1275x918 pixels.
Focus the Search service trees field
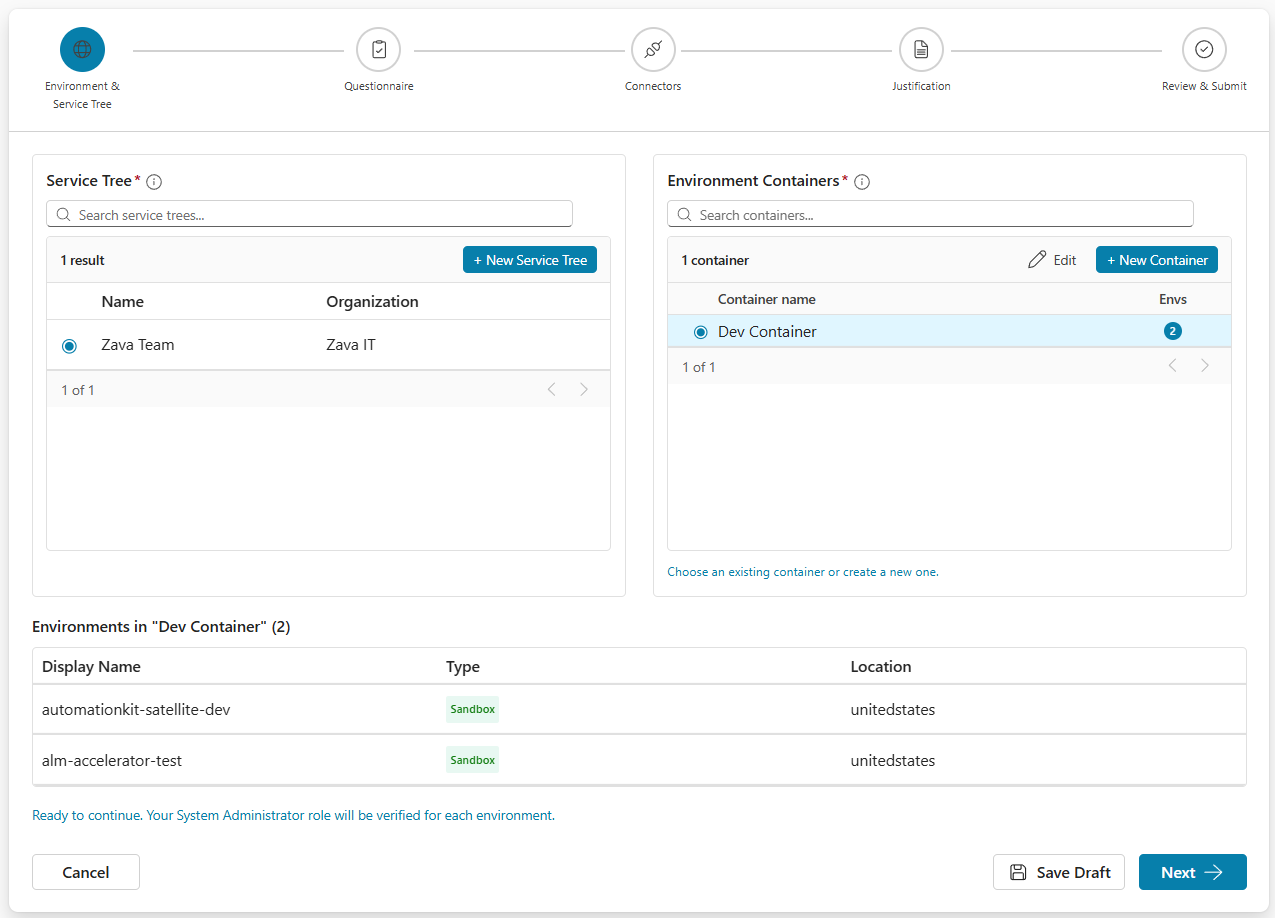pyautogui.click(x=309, y=214)
